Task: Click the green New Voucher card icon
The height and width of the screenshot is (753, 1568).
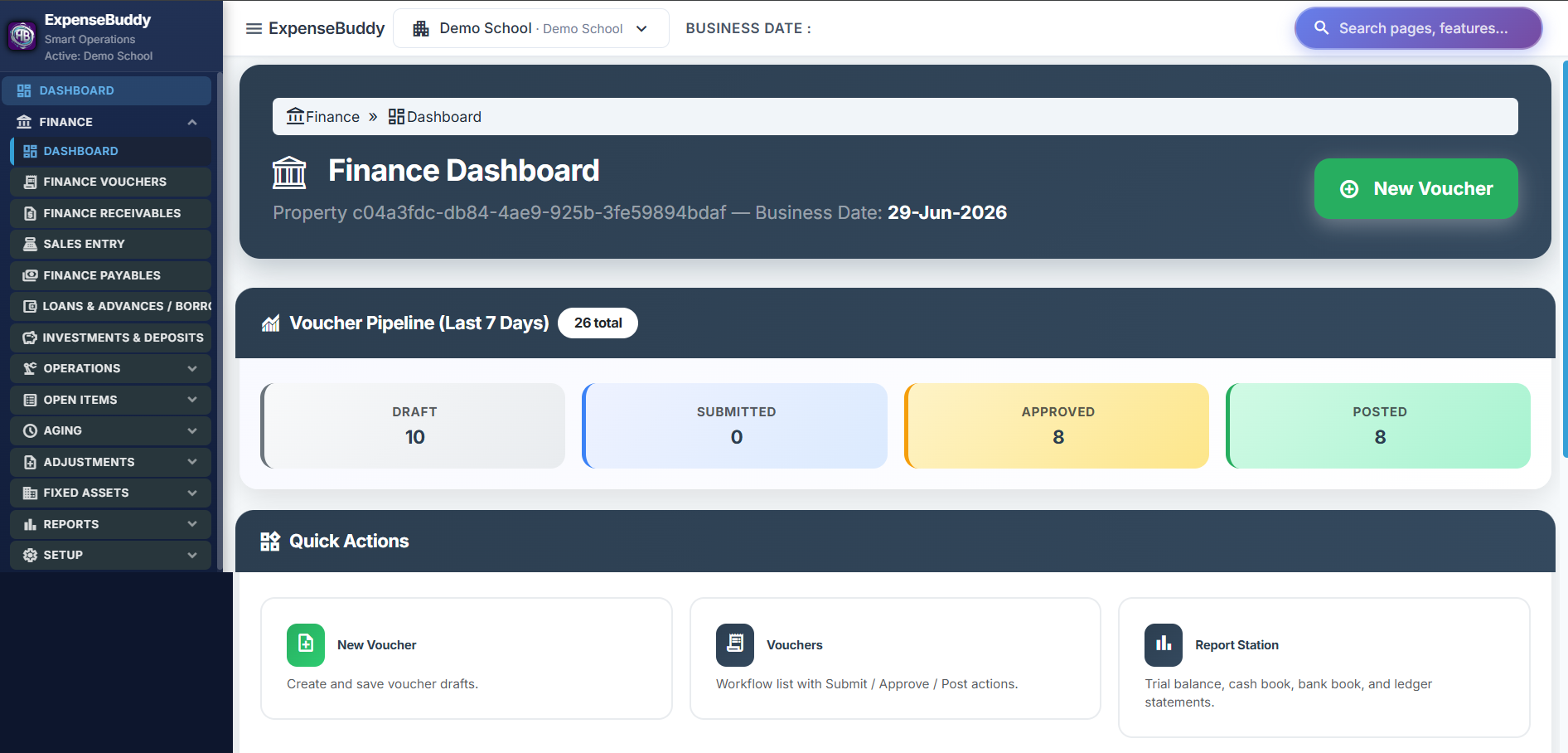Action: (306, 644)
